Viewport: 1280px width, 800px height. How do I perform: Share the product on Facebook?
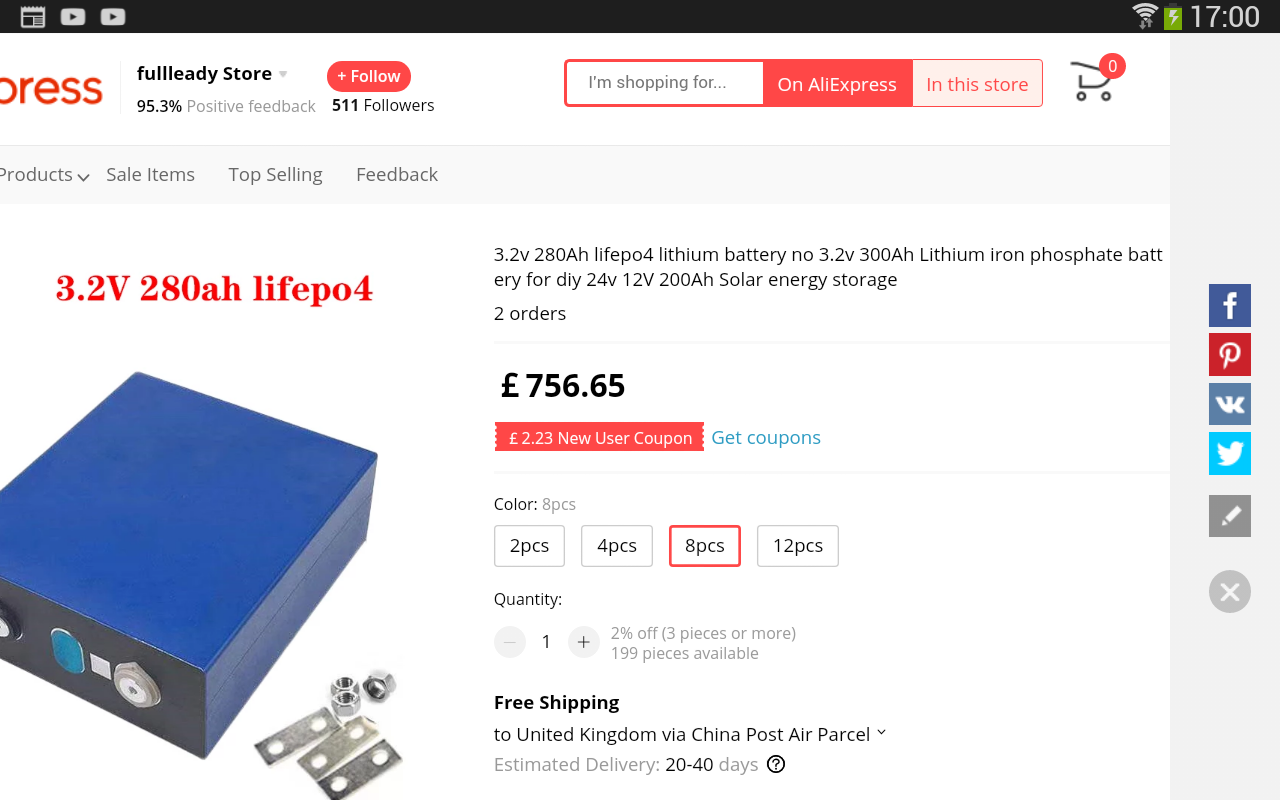[x=1229, y=306]
